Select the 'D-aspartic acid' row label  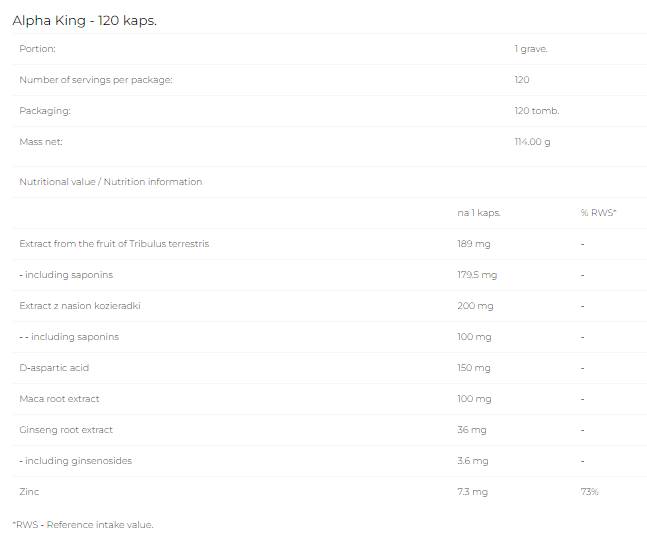pos(56,368)
